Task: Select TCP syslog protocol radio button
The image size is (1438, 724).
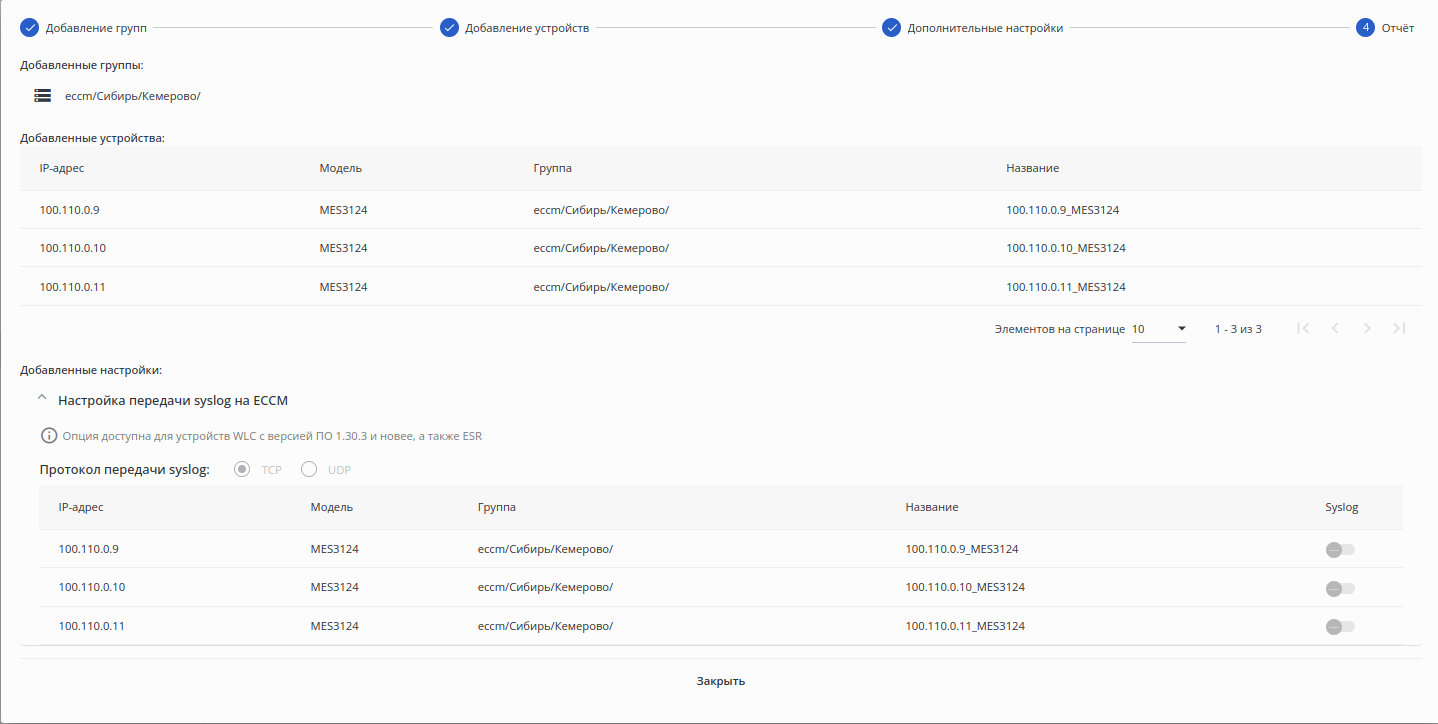Action: point(242,470)
